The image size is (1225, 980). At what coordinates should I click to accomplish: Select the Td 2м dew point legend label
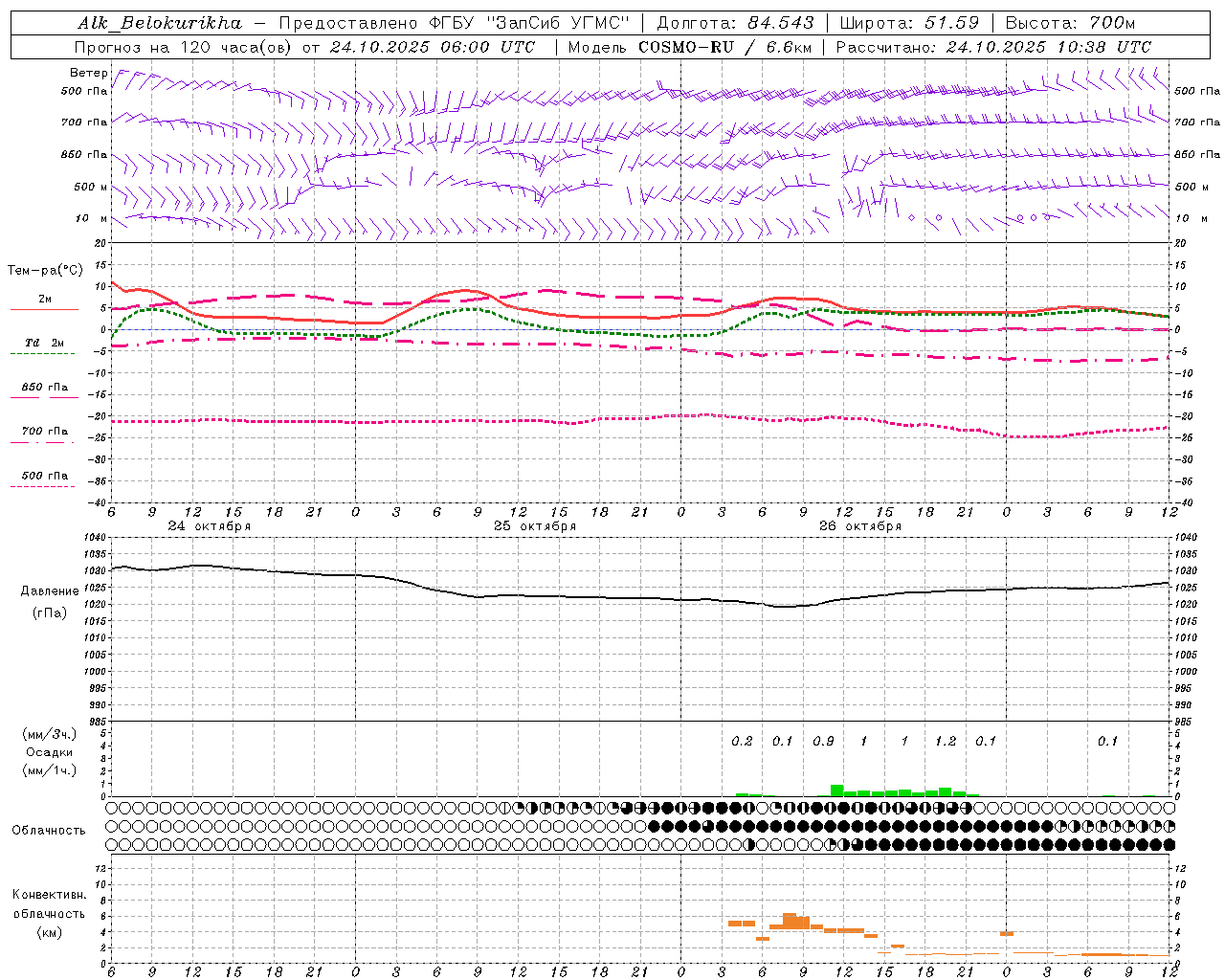pyautogui.click(x=45, y=343)
